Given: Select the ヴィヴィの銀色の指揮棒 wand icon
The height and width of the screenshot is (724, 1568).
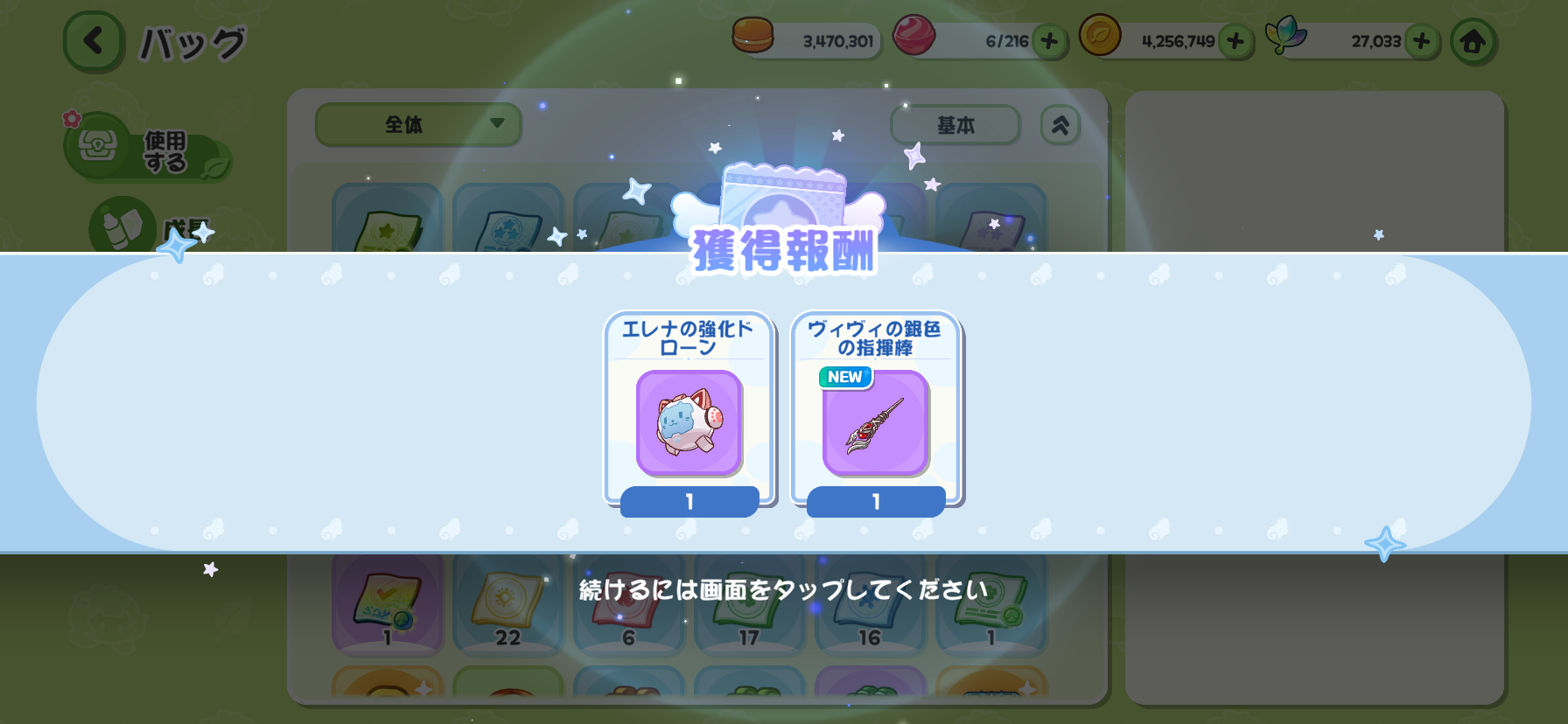Looking at the screenshot, I should point(876,423).
